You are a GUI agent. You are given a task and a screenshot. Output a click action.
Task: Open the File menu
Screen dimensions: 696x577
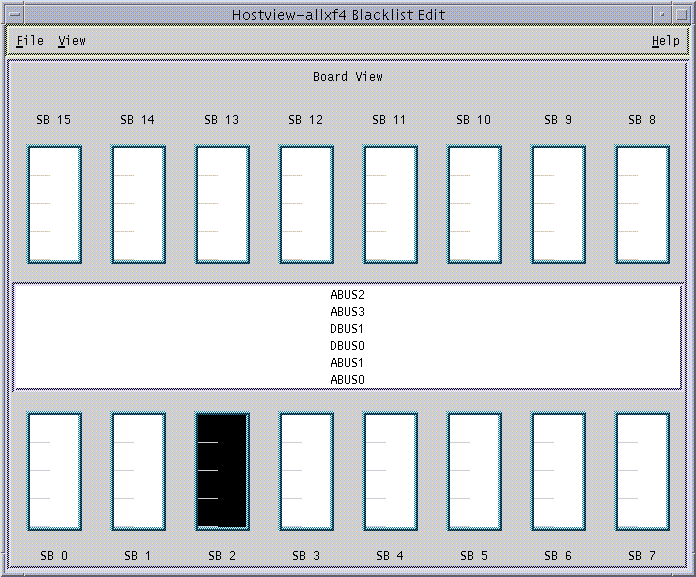(30, 41)
